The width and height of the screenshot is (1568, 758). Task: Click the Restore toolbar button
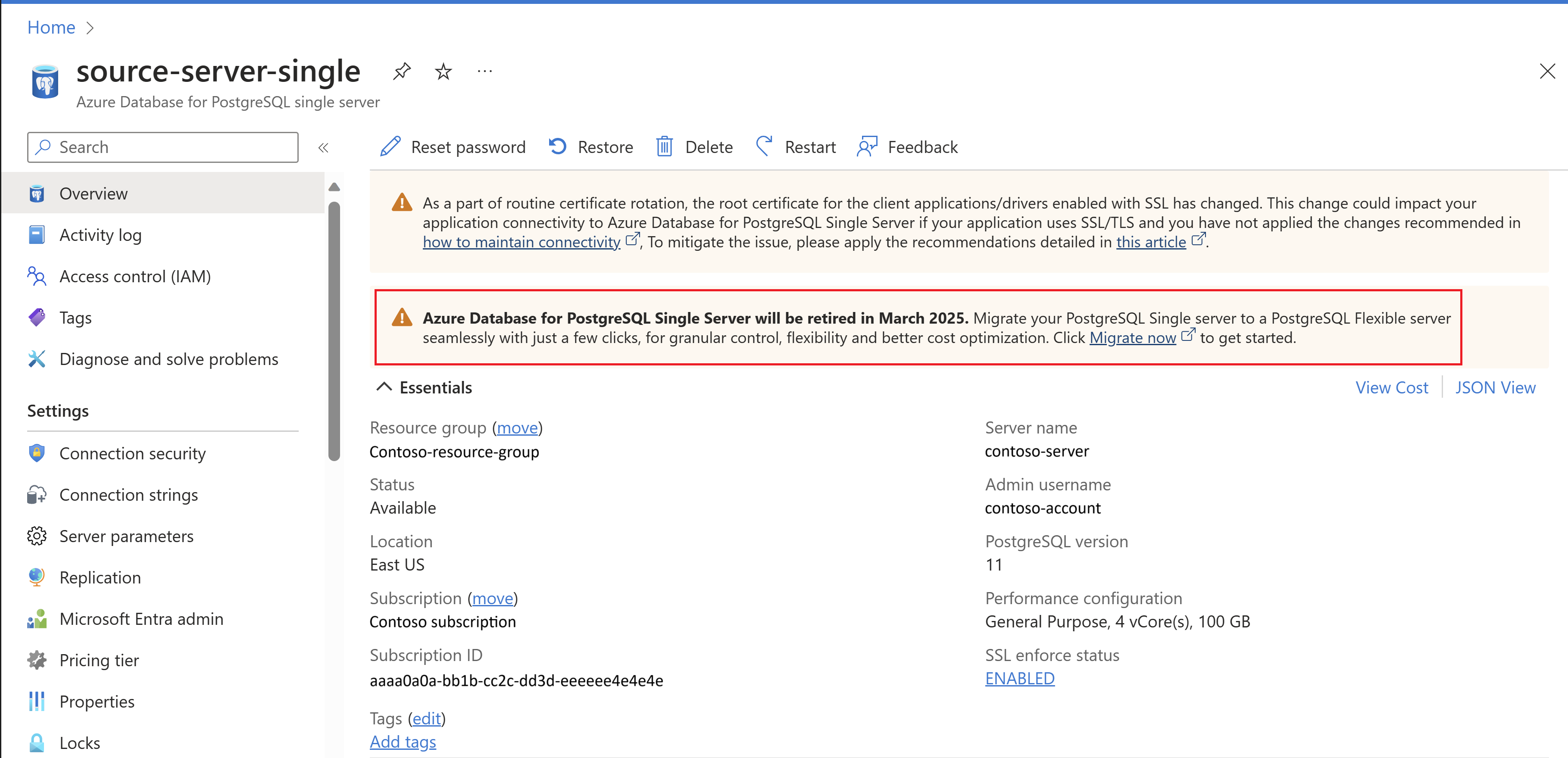591,147
